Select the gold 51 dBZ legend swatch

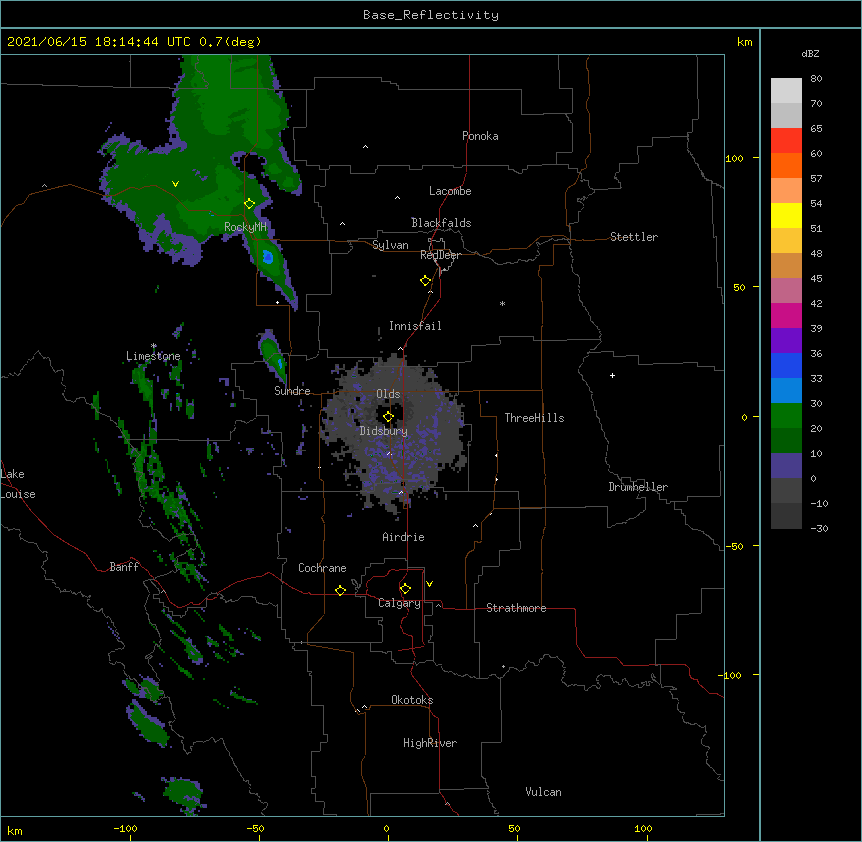[x=786, y=240]
